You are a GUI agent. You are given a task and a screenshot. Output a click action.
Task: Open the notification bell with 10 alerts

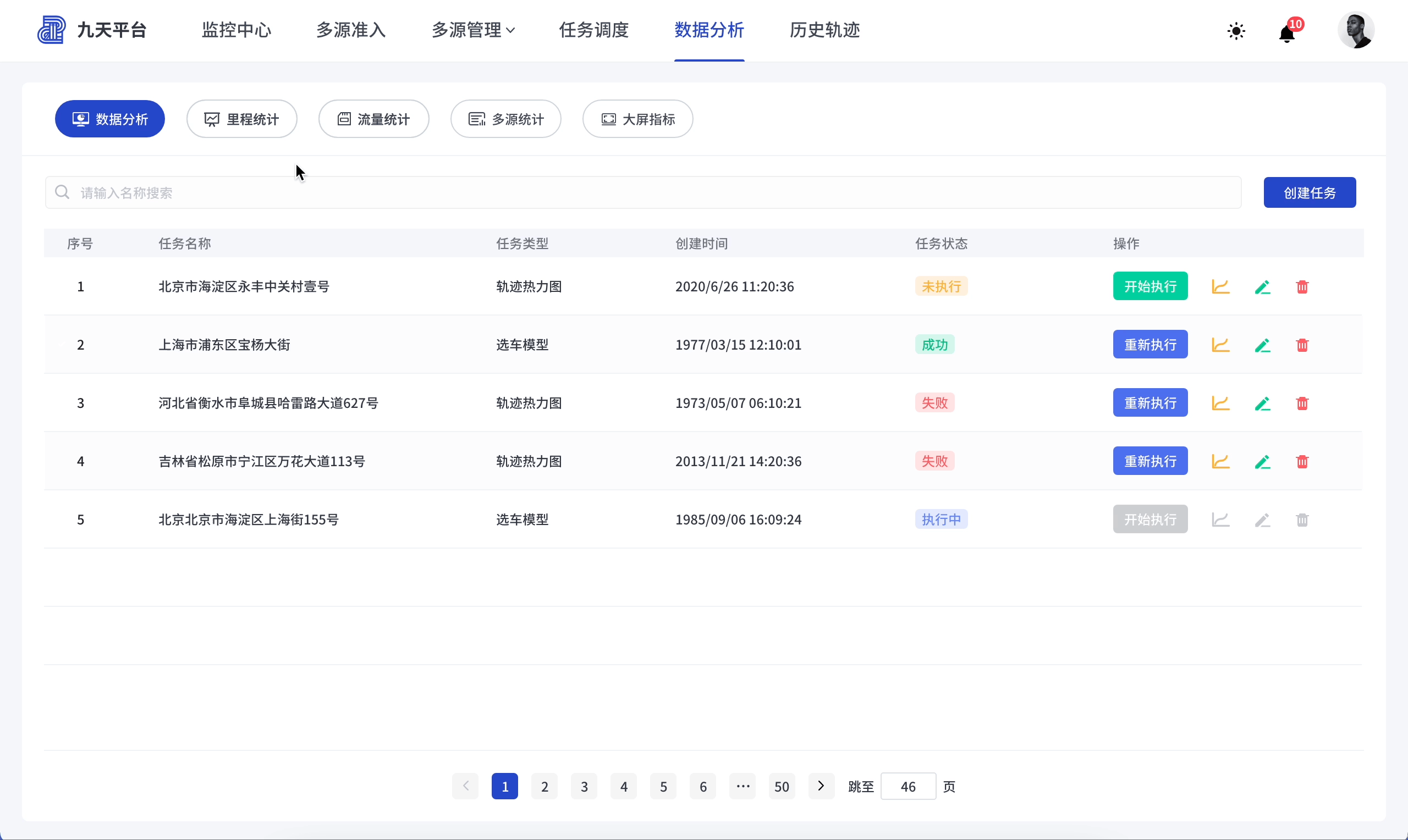[x=1286, y=34]
